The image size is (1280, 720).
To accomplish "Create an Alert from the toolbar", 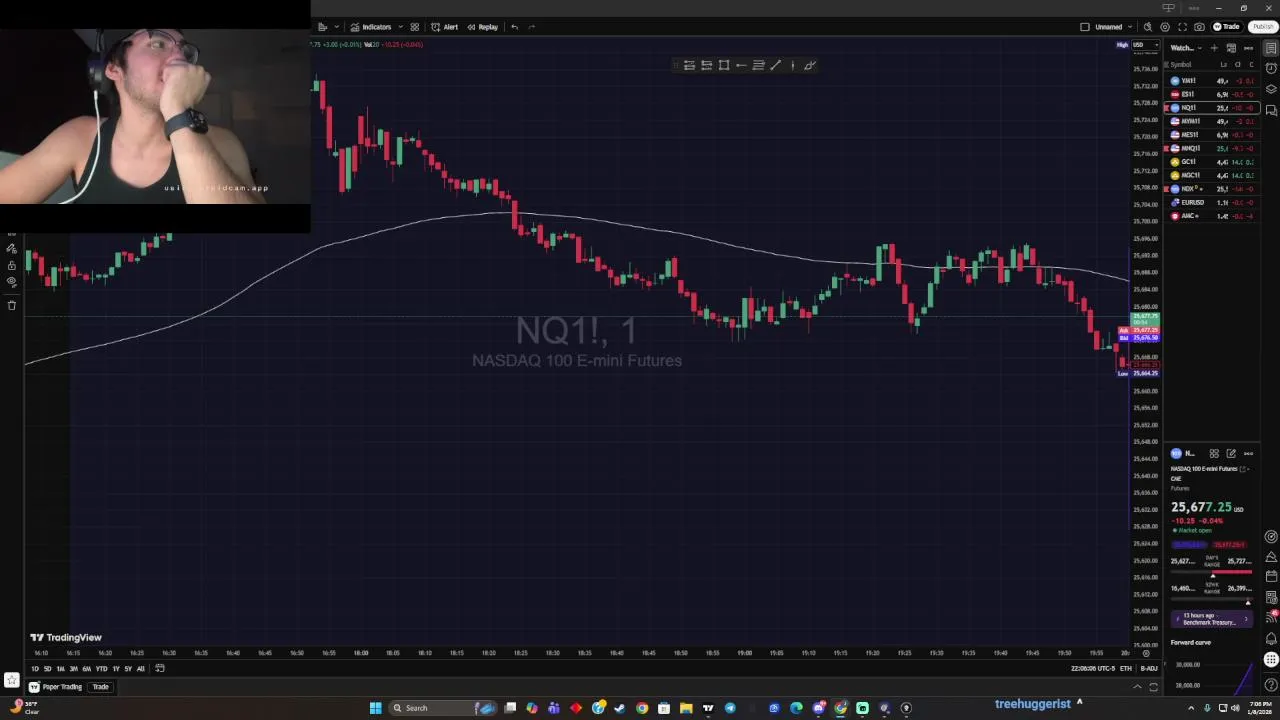I will click(x=444, y=27).
